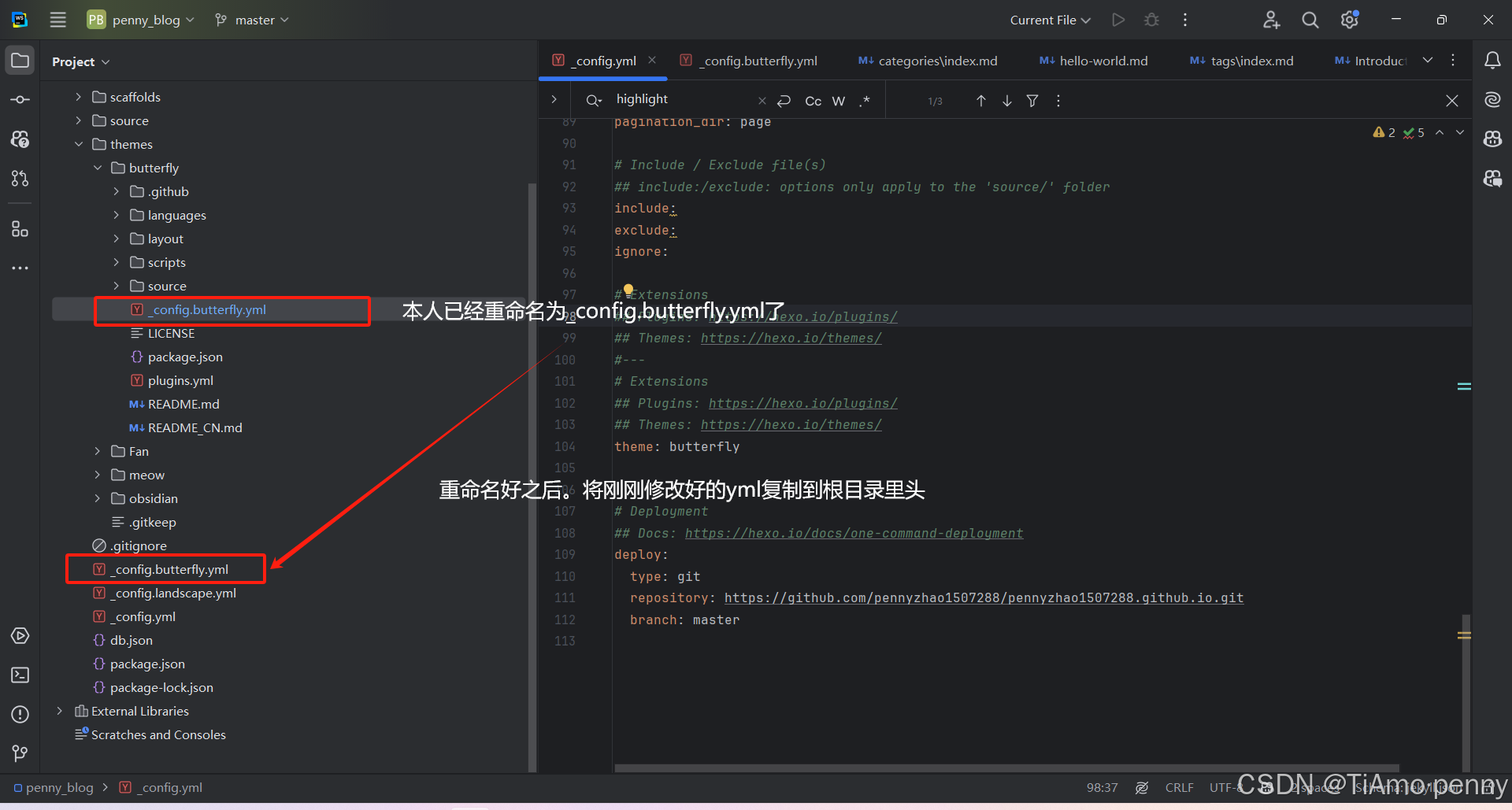
Task: Toggle match case in the search bar
Action: pyautogui.click(x=813, y=101)
